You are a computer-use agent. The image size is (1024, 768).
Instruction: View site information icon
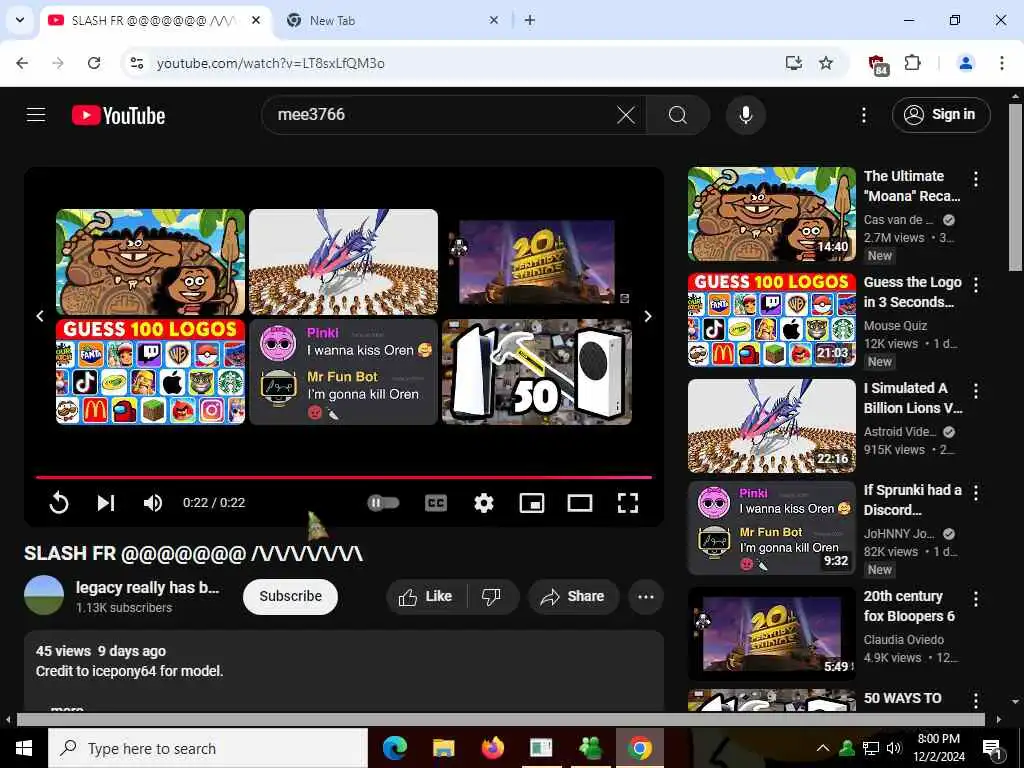click(136, 63)
